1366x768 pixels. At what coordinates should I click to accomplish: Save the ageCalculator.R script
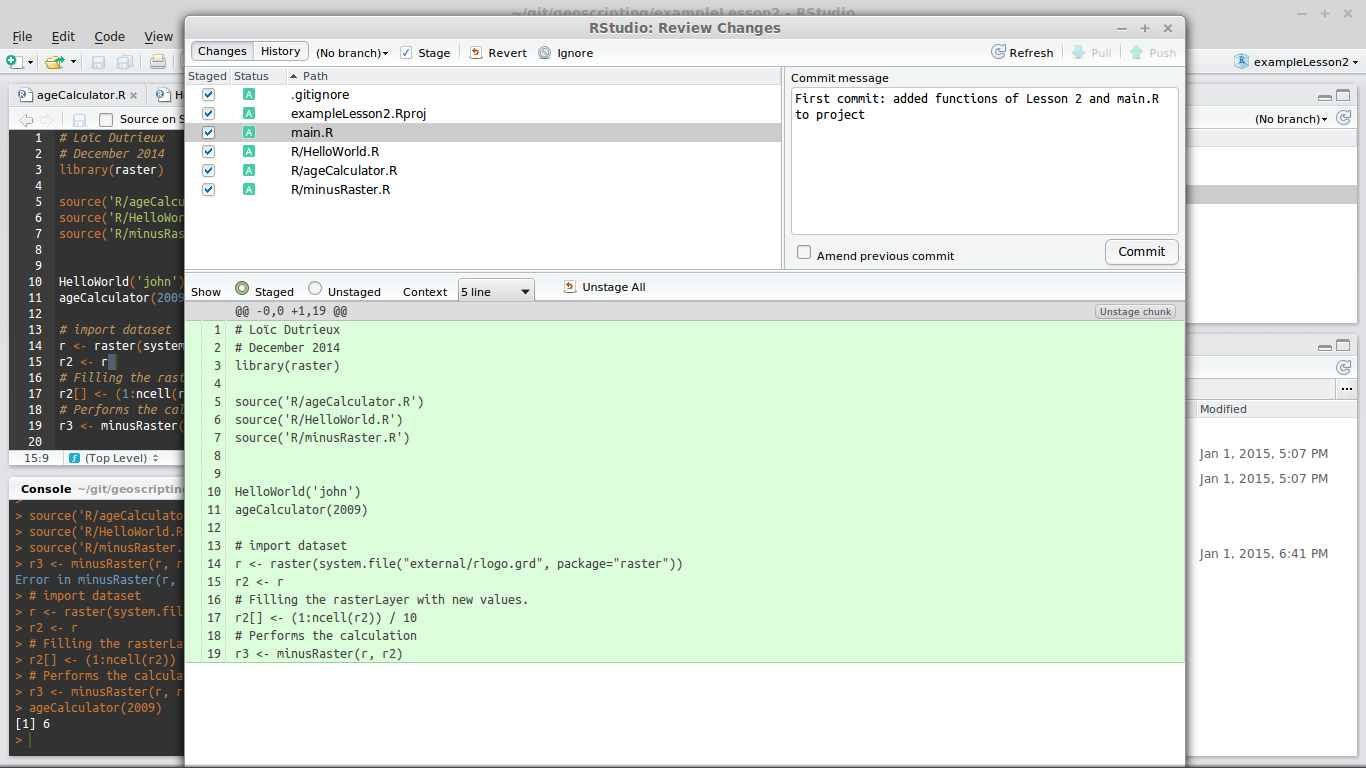(97, 62)
